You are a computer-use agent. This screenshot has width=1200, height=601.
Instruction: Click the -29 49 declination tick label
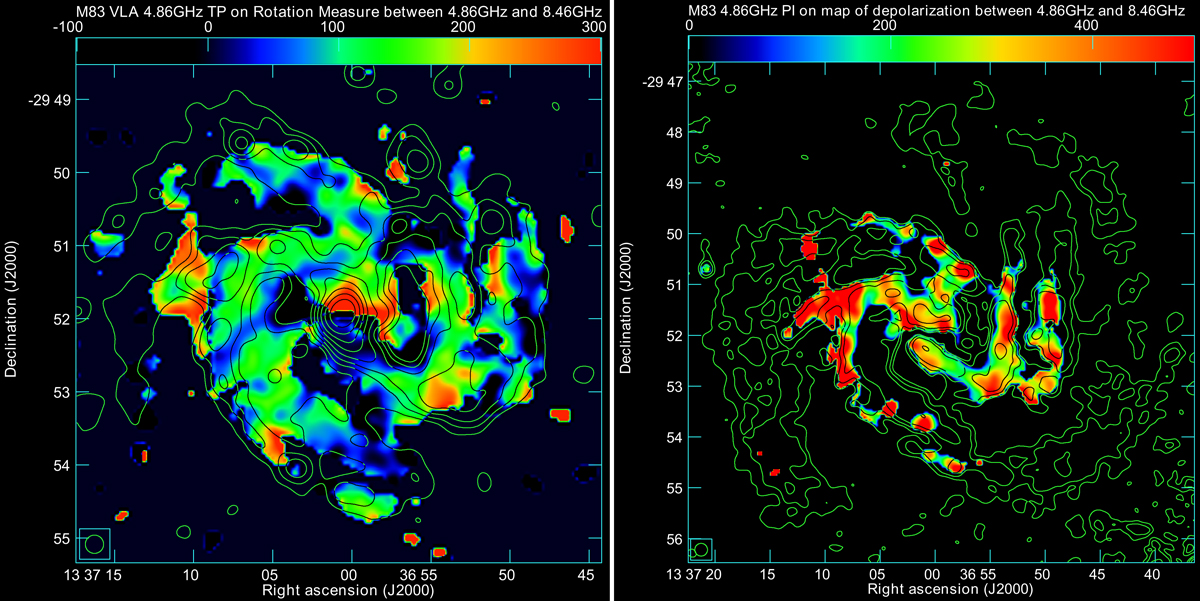(x=46, y=101)
